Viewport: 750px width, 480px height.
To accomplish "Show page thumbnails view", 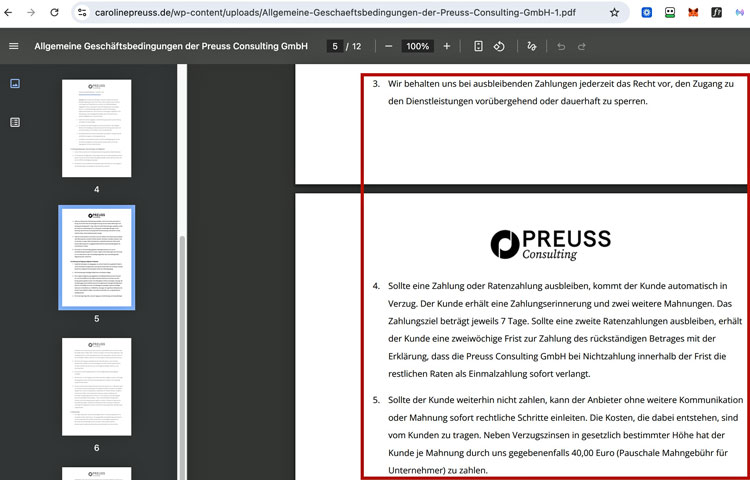I will pyautogui.click(x=15, y=84).
